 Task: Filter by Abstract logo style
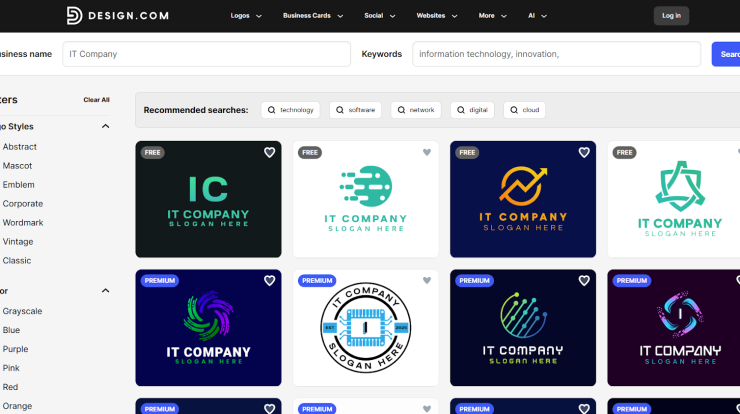click(x=19, y=147)
